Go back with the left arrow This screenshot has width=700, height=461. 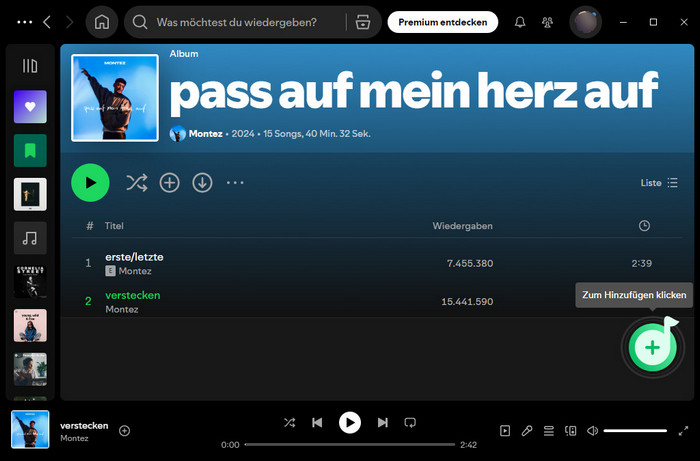coord(47,22)
